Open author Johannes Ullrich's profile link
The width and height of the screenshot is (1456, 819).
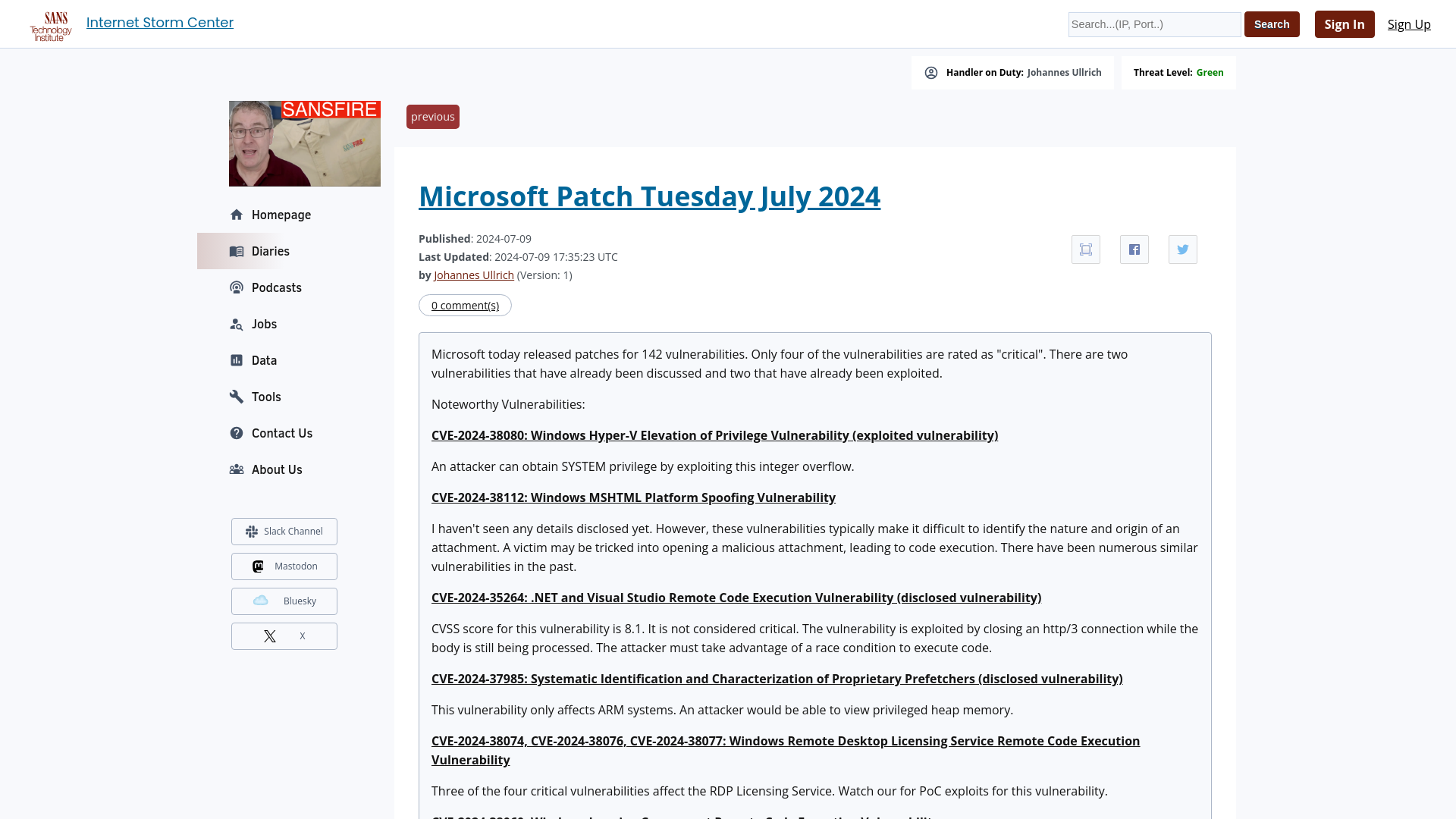474,275
